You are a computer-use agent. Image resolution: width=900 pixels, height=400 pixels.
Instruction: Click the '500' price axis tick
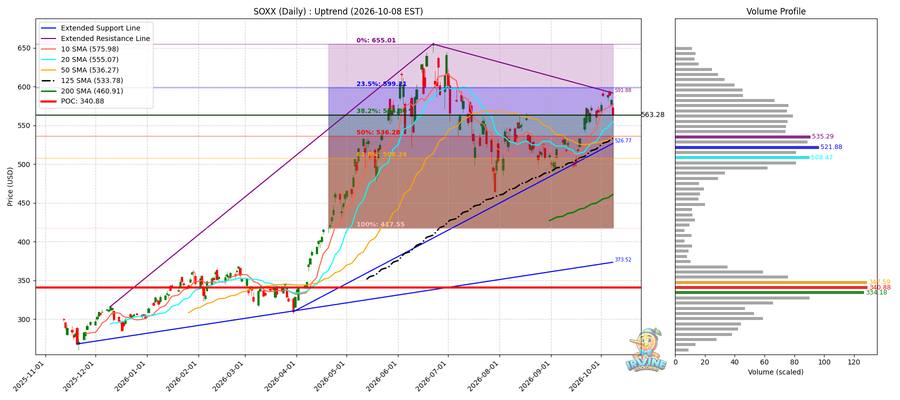pos(25,165)
